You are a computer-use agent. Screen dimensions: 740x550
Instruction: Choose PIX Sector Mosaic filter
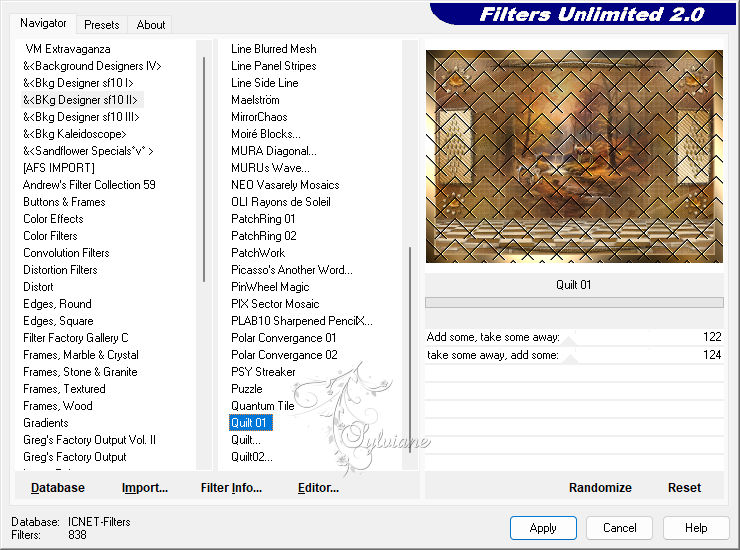point(275,304)
